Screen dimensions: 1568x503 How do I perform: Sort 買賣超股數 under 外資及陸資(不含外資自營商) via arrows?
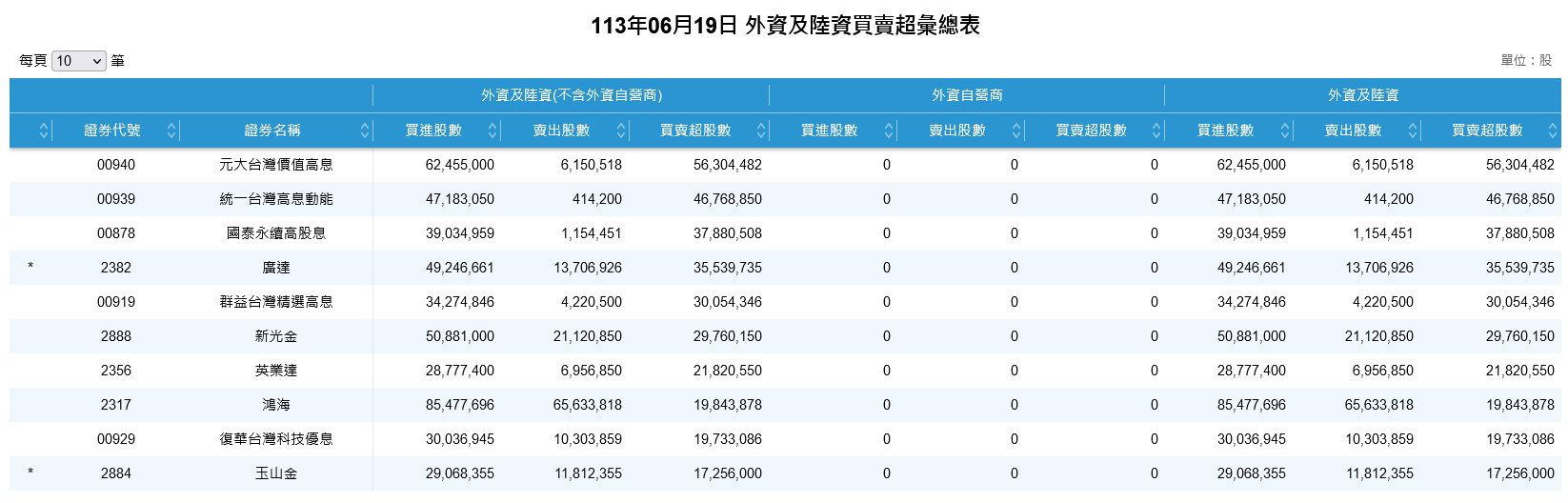point(761,131)
